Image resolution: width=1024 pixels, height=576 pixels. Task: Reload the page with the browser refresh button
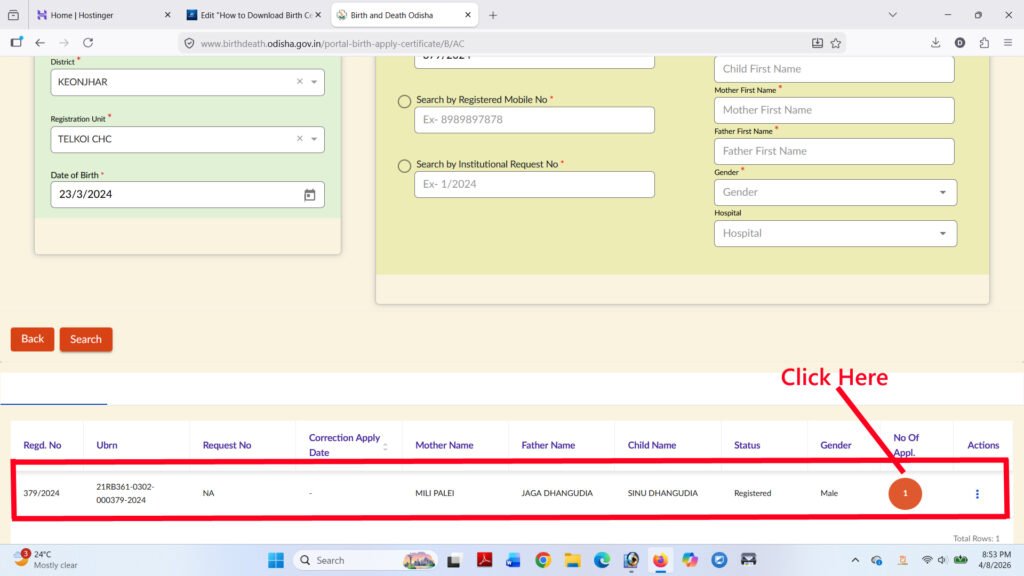click(88, 43)
